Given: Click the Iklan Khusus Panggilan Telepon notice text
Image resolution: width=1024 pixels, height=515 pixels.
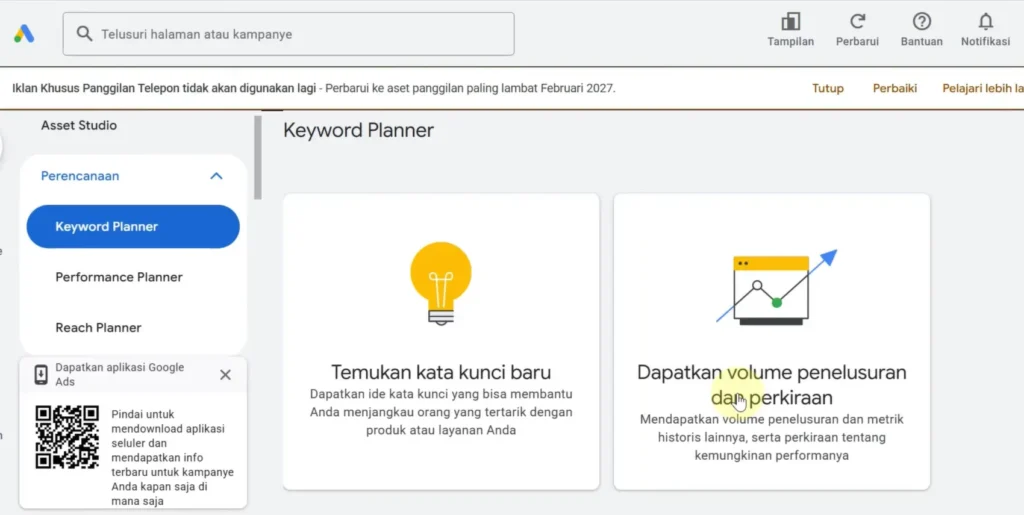Looking at the screenshot, I should point(313,88).
